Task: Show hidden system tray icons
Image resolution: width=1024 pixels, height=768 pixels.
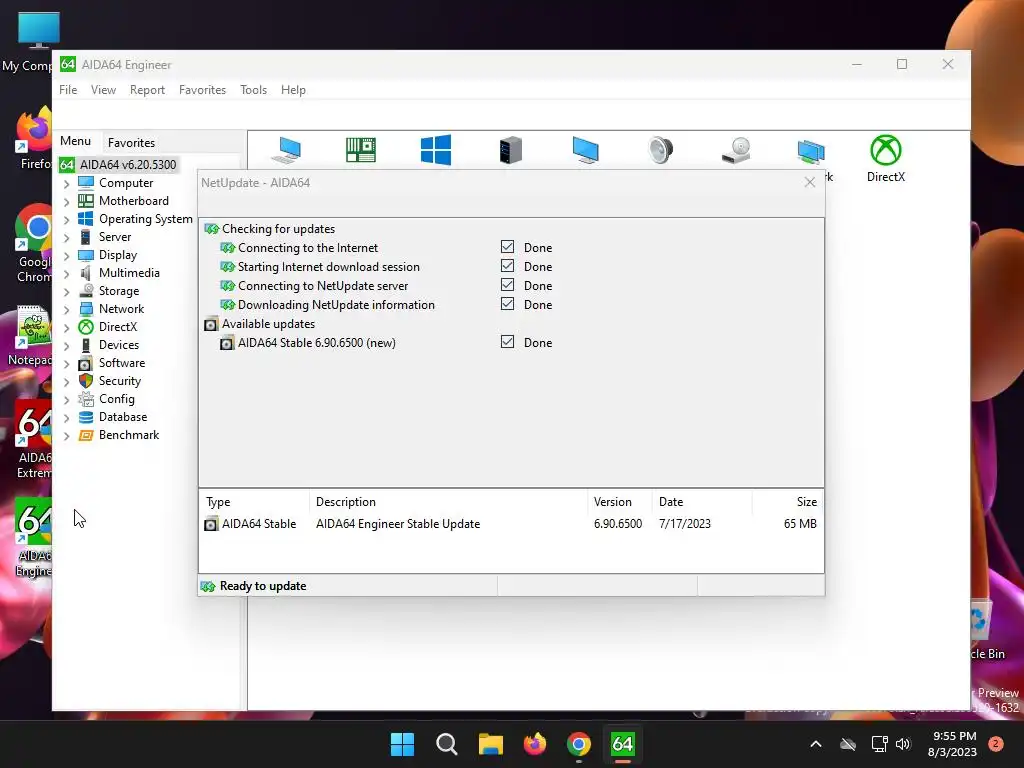Action: point(816,744)
